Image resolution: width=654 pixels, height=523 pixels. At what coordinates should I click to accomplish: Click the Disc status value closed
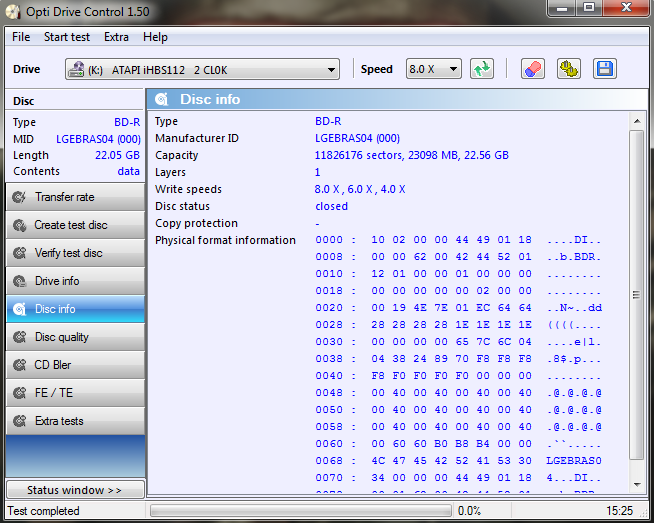(332, 206)
